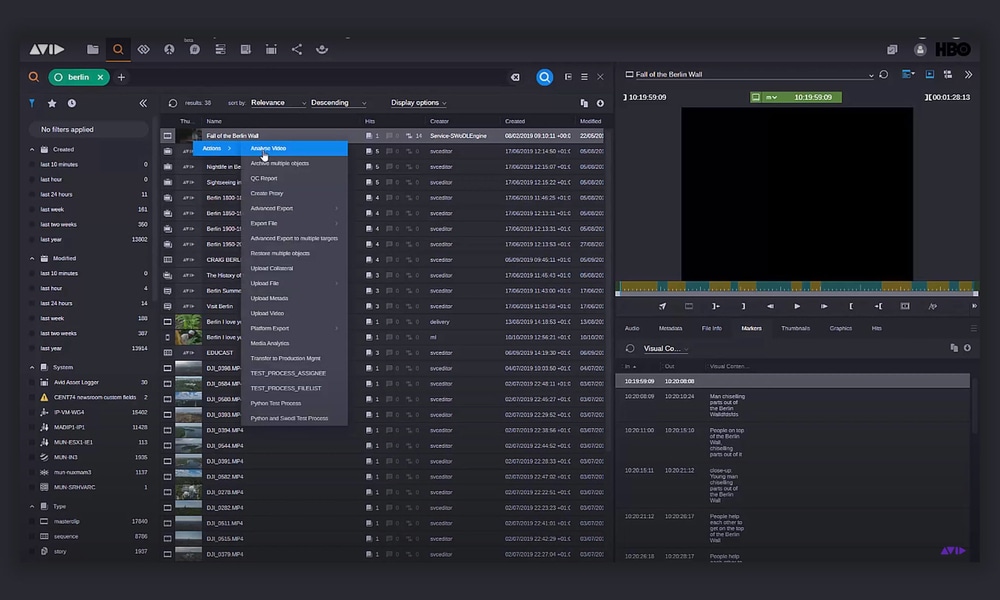Viewport: 1000px width, 600px height.
Task: Open the Descending sort order dropdown
Action: point(339,103)
